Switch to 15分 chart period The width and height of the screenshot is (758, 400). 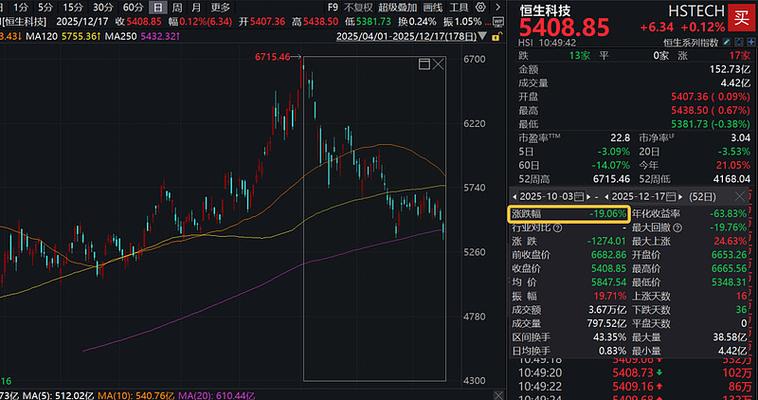[73, 7]
